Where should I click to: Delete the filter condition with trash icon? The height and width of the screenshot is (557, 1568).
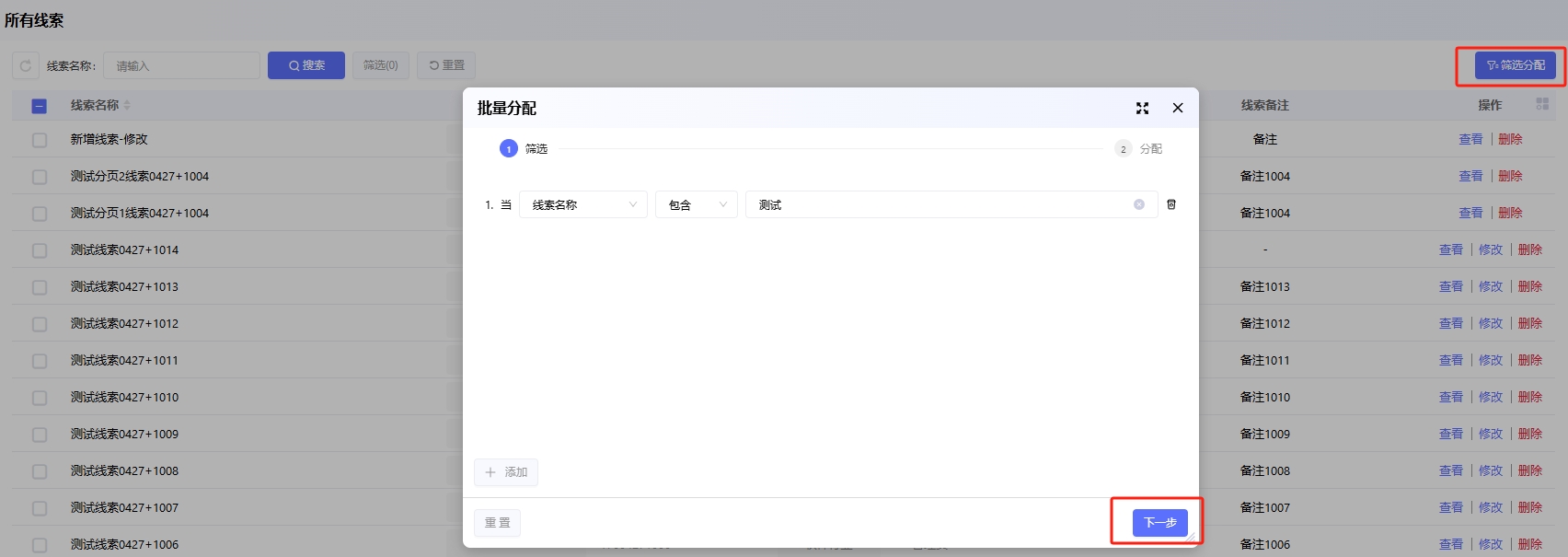[x=1171, y=204]
